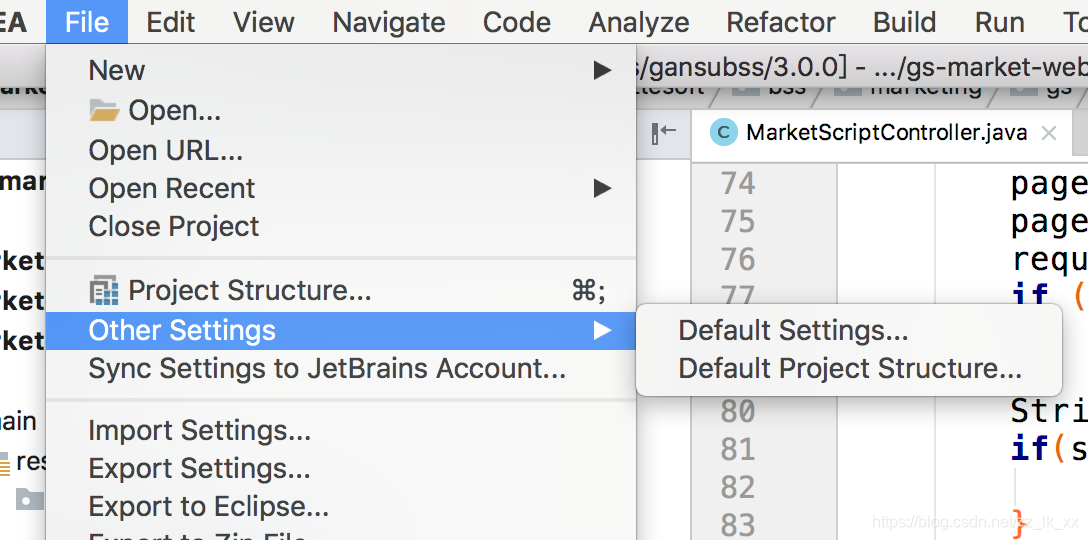Click the Open folder icon

[105, 110]
